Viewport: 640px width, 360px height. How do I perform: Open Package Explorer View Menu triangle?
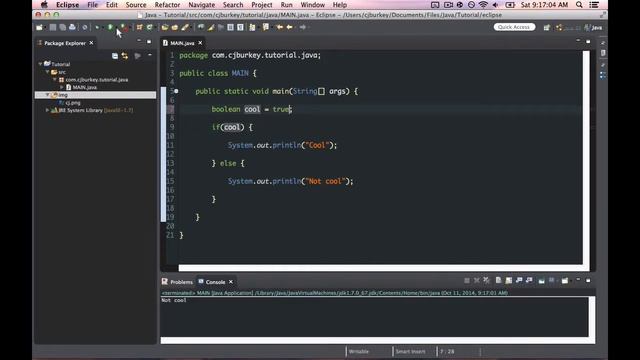(x=150, y=55)
